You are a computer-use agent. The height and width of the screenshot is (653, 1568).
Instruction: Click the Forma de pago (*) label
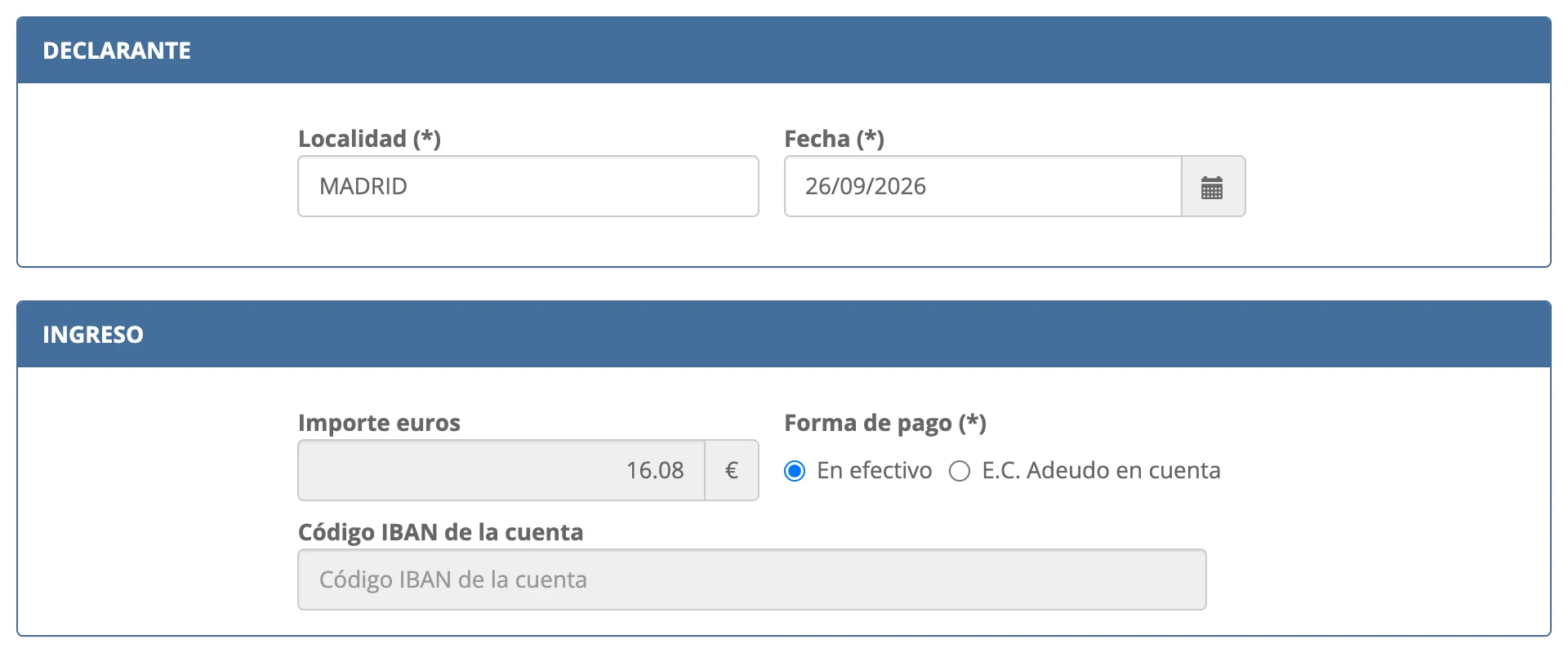(885, 423)
